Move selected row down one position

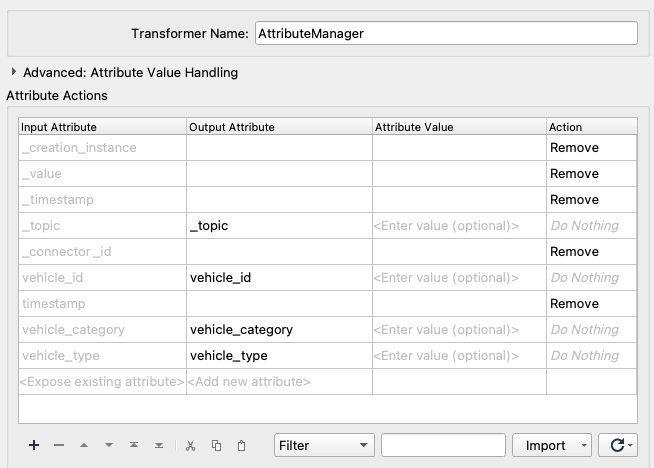[109, 445]
